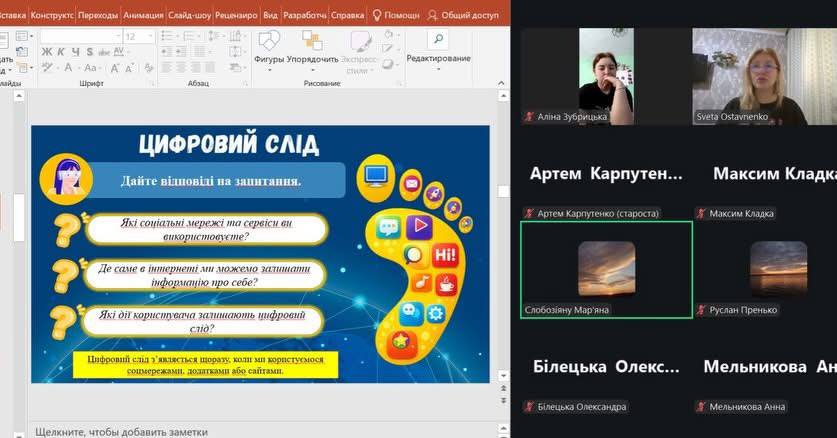Viewport: 837px width, 438px height.
Task: Click muted mic icon beside Руслан Преньko
Action: point(702,310)
